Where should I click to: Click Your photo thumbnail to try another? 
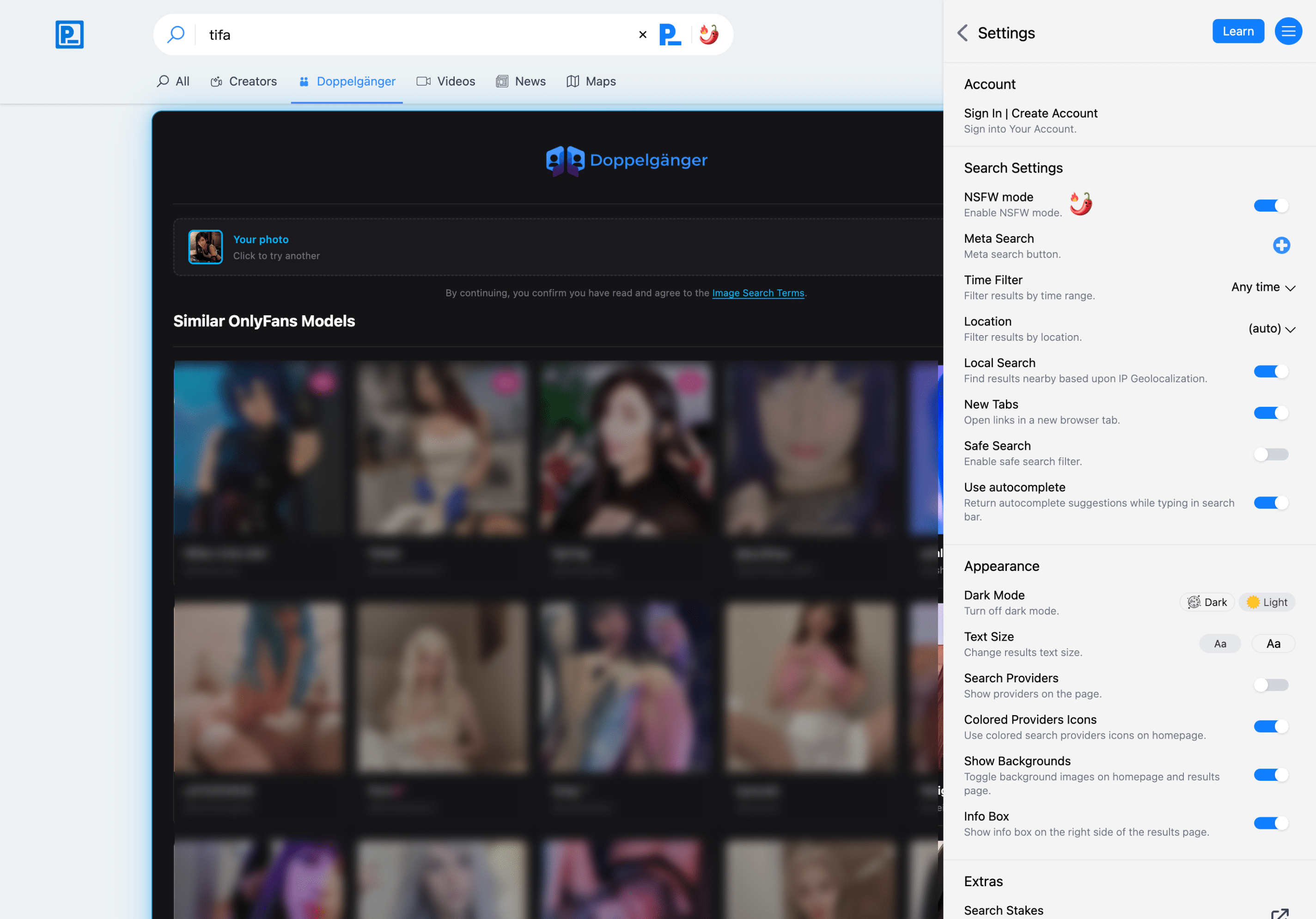tap(206, 247)
